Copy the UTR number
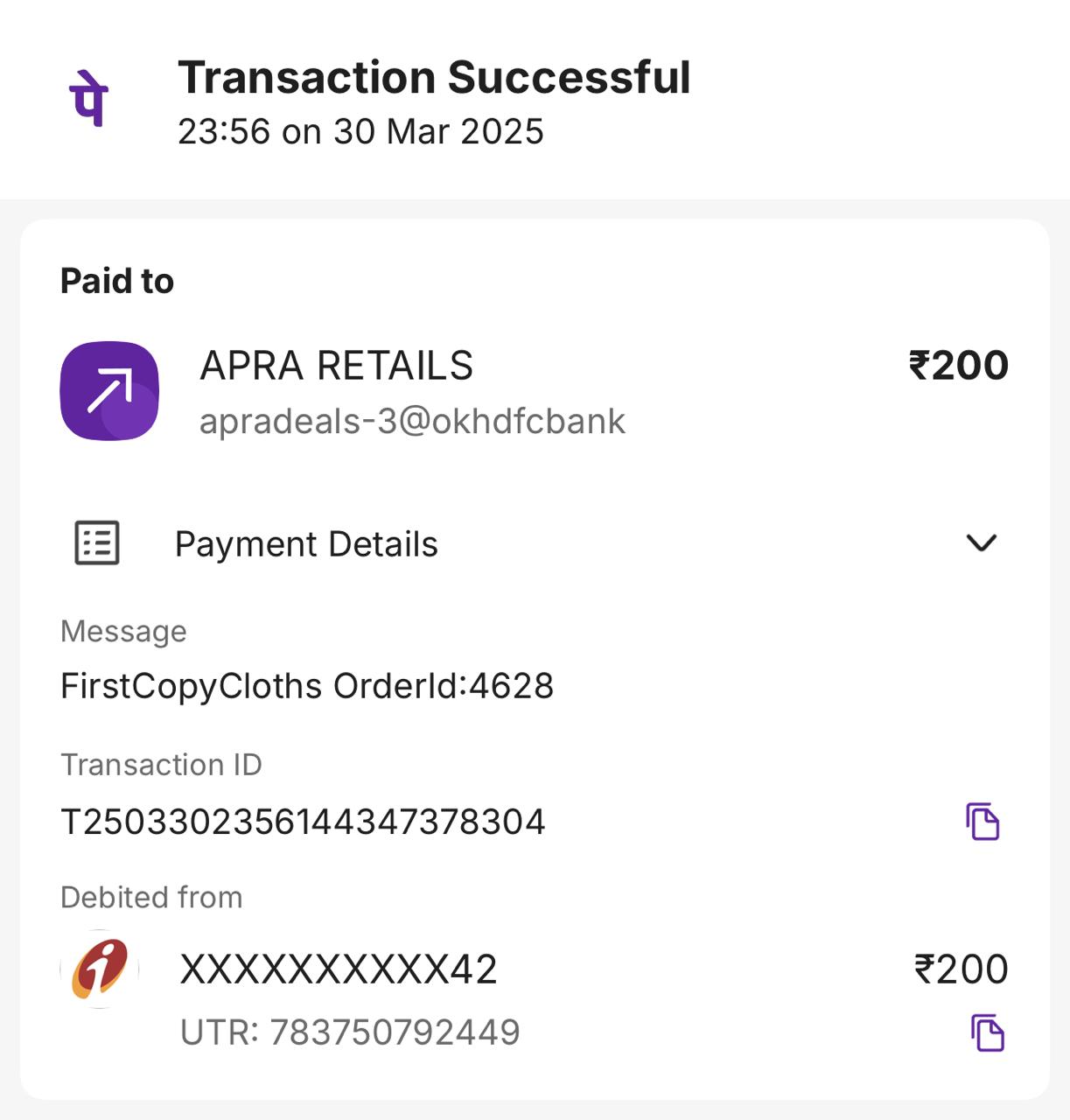 (988, 1032)
